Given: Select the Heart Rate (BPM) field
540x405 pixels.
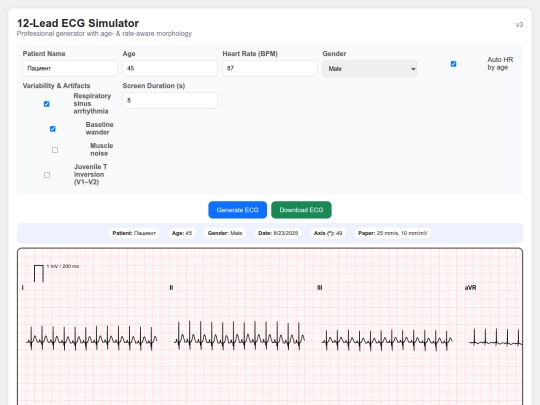Looking at the screenshot, I should 270,69.
